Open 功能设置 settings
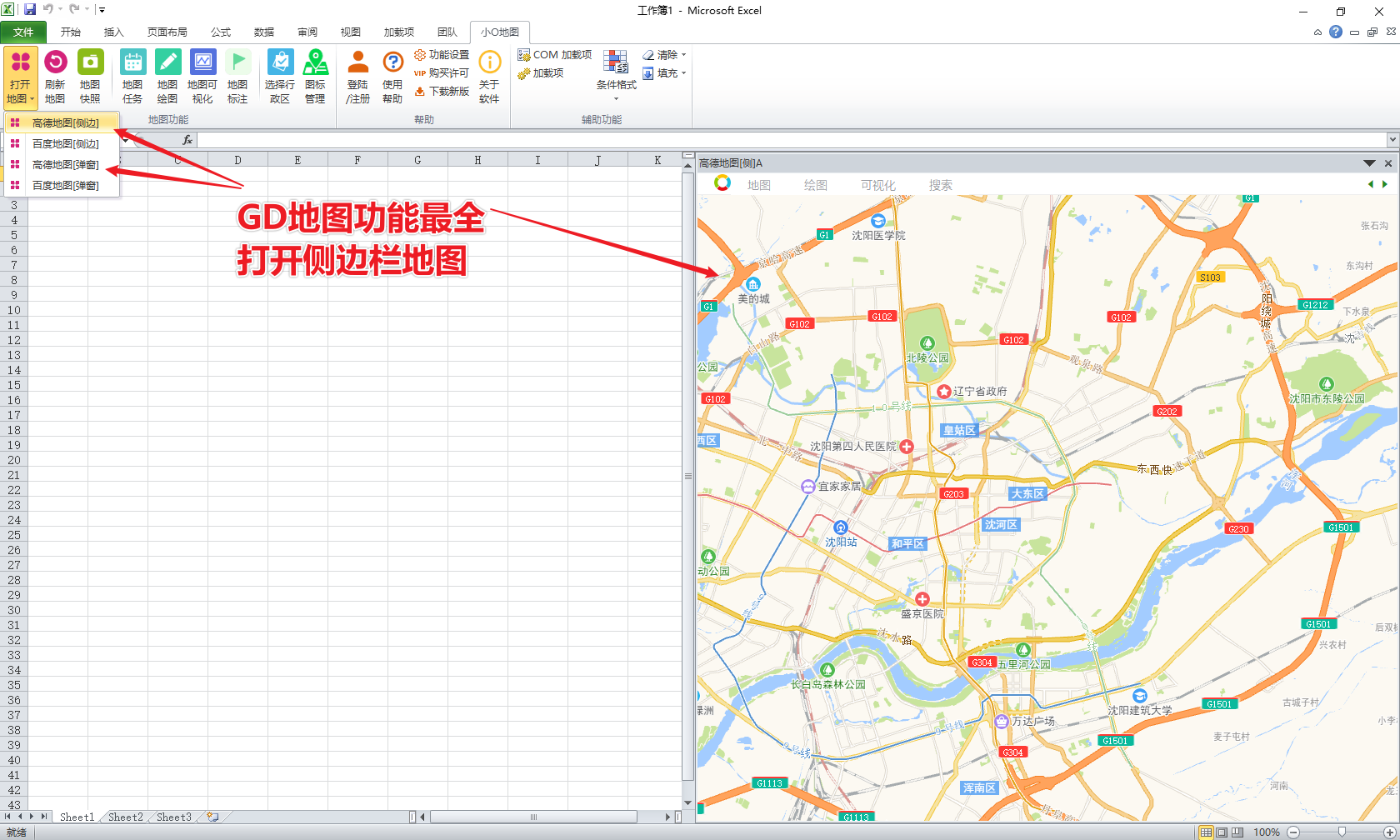This screenshot has width=1400, height=840. (x=442, y=55)
